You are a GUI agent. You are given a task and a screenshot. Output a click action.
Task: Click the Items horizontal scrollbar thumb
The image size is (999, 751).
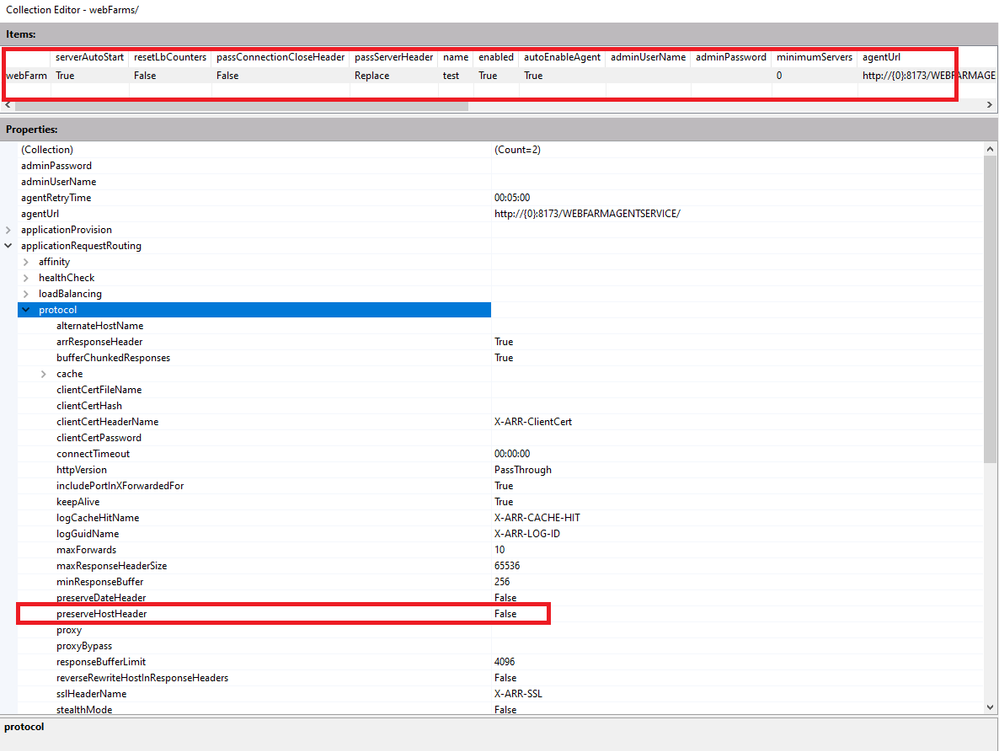coord(241,106)
